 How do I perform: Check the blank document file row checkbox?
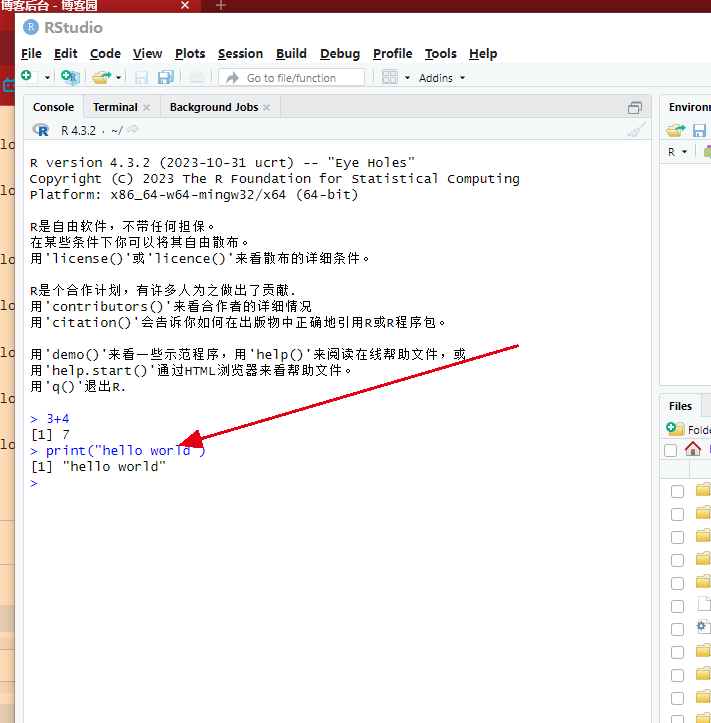pyautogui.click(x=677, y=606)
